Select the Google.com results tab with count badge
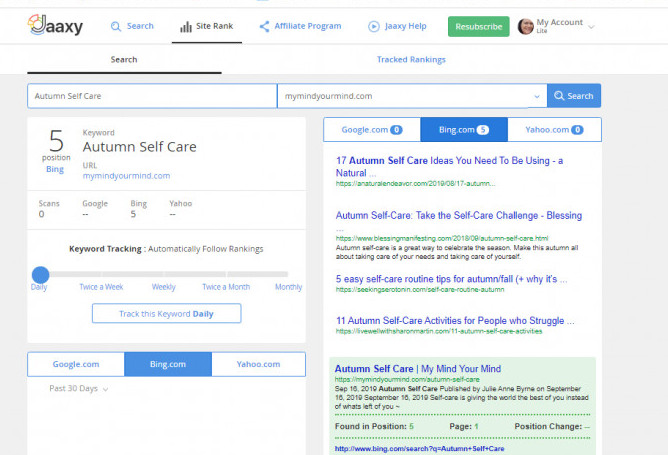The image size is (668, 455). coord(372,130)
